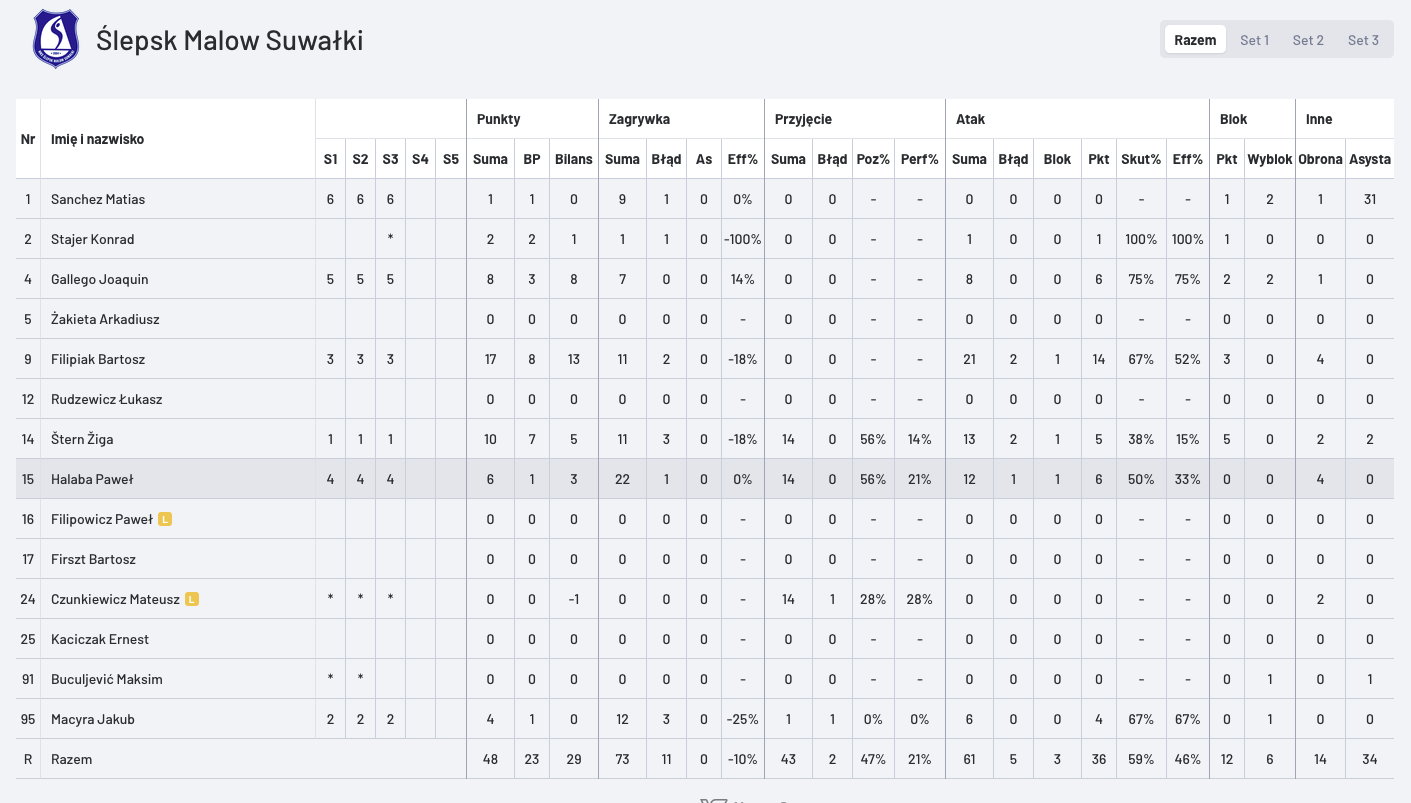Click the Ślepsk Malow Suwałki team logo
The image size is (1411, 803).
point(56,39)
